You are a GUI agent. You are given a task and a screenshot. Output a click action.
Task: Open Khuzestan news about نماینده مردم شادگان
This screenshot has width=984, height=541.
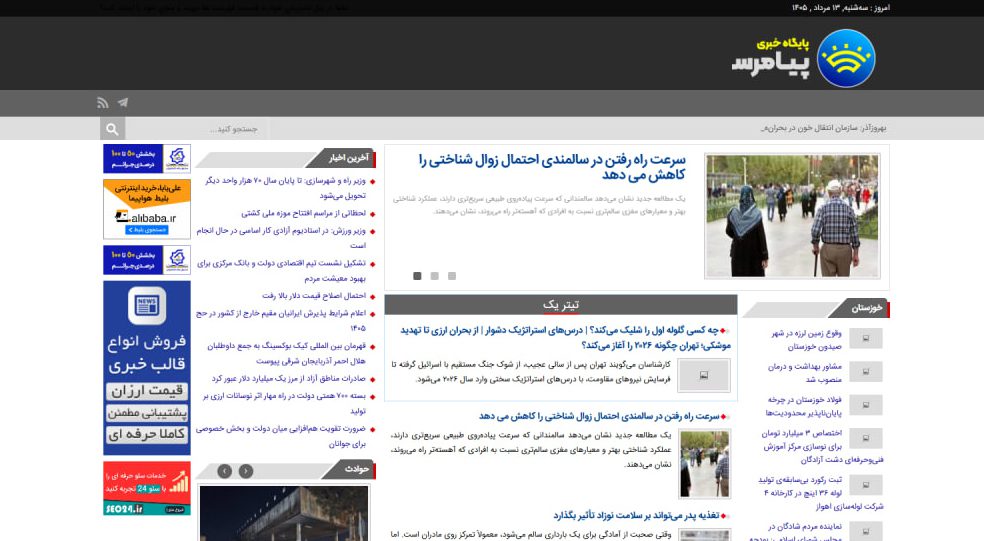796,531
